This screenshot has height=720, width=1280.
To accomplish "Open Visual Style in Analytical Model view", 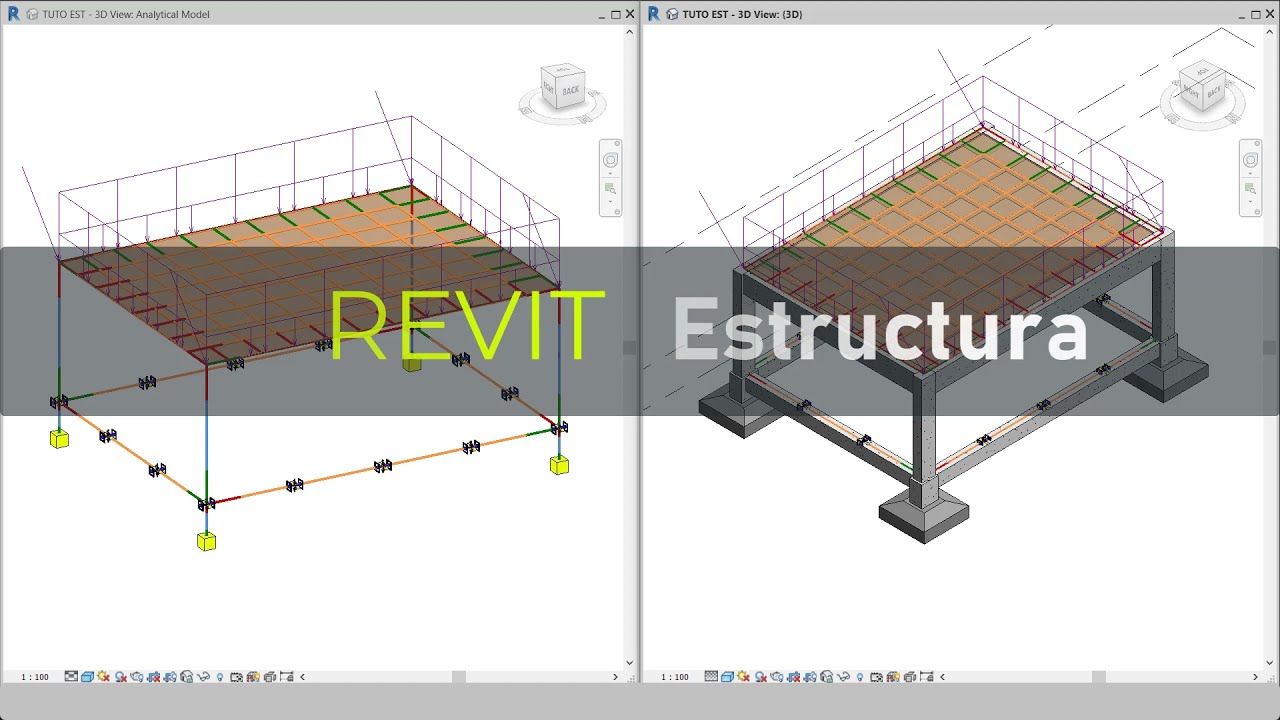I will (87, 677).
